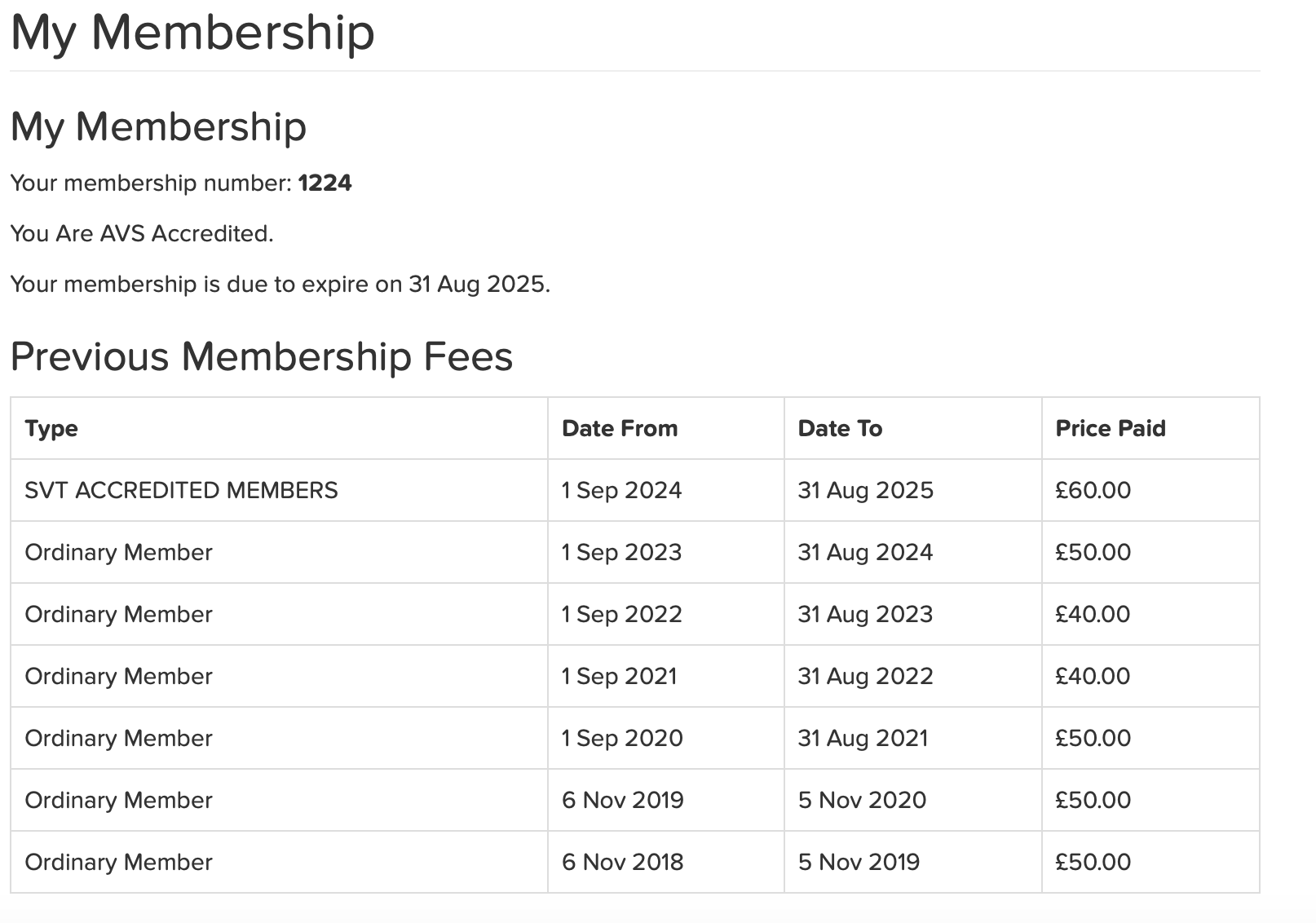Image resolution: width=1316 pixels, height=923 pixels.
Task: Select the 5 Nov 2019 date cell
Action: 859,863
